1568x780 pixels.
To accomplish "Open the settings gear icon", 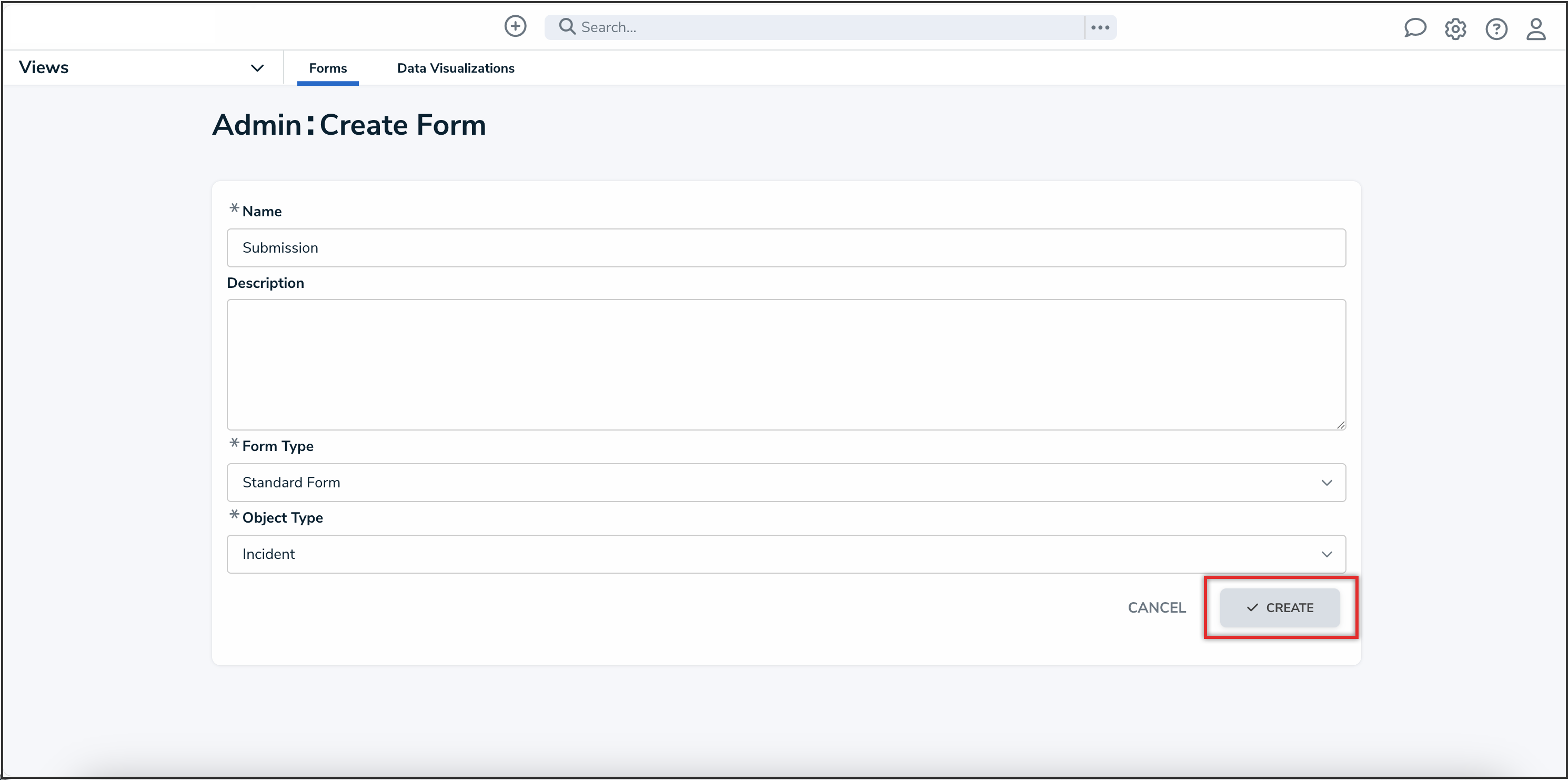I will click(1455, 28).
